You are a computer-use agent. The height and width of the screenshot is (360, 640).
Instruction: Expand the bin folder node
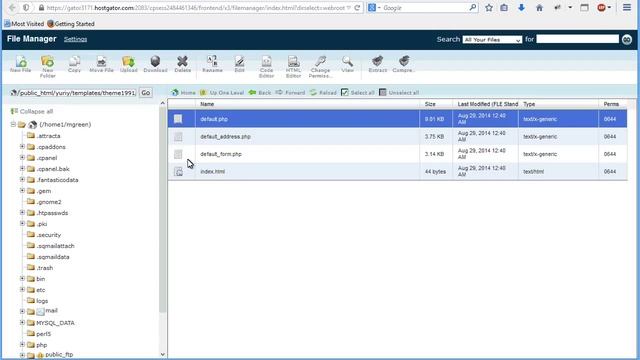tap(22, 279)
